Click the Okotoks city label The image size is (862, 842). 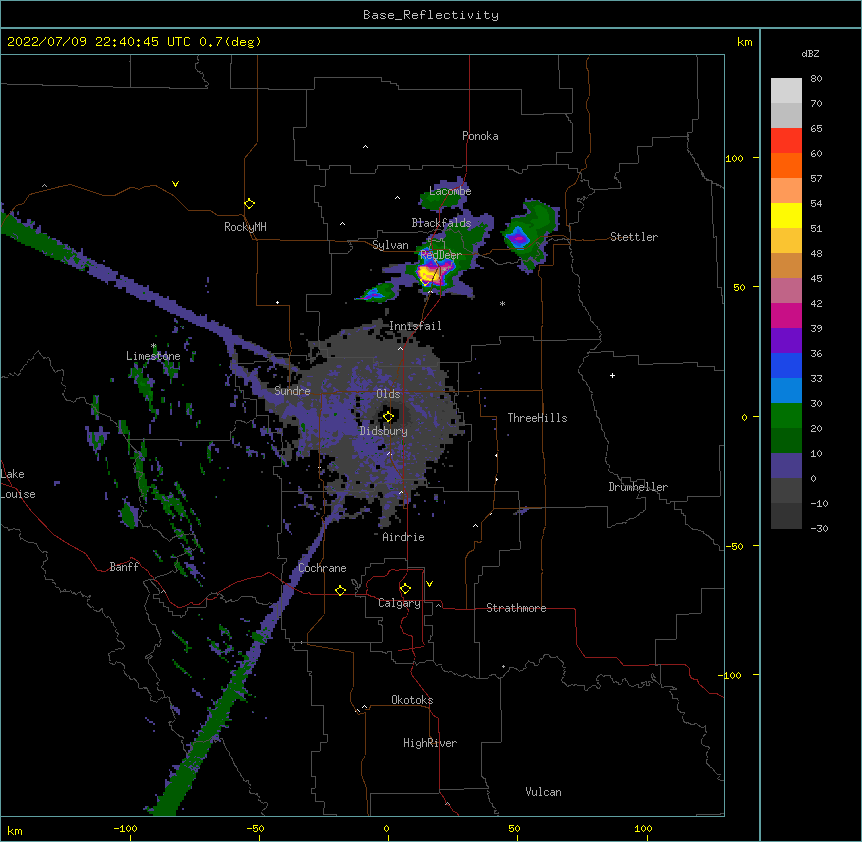click(x=412, y=700)
